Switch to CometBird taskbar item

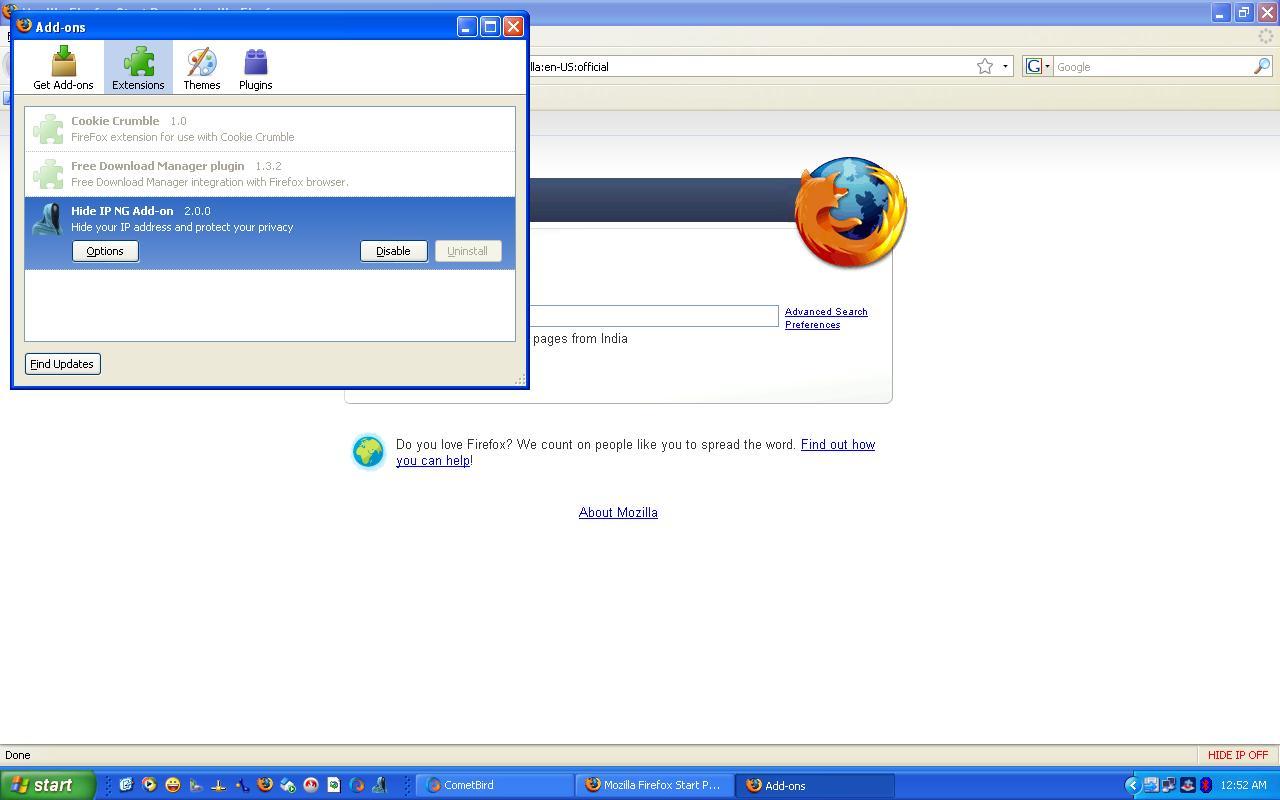coord(495,785)
